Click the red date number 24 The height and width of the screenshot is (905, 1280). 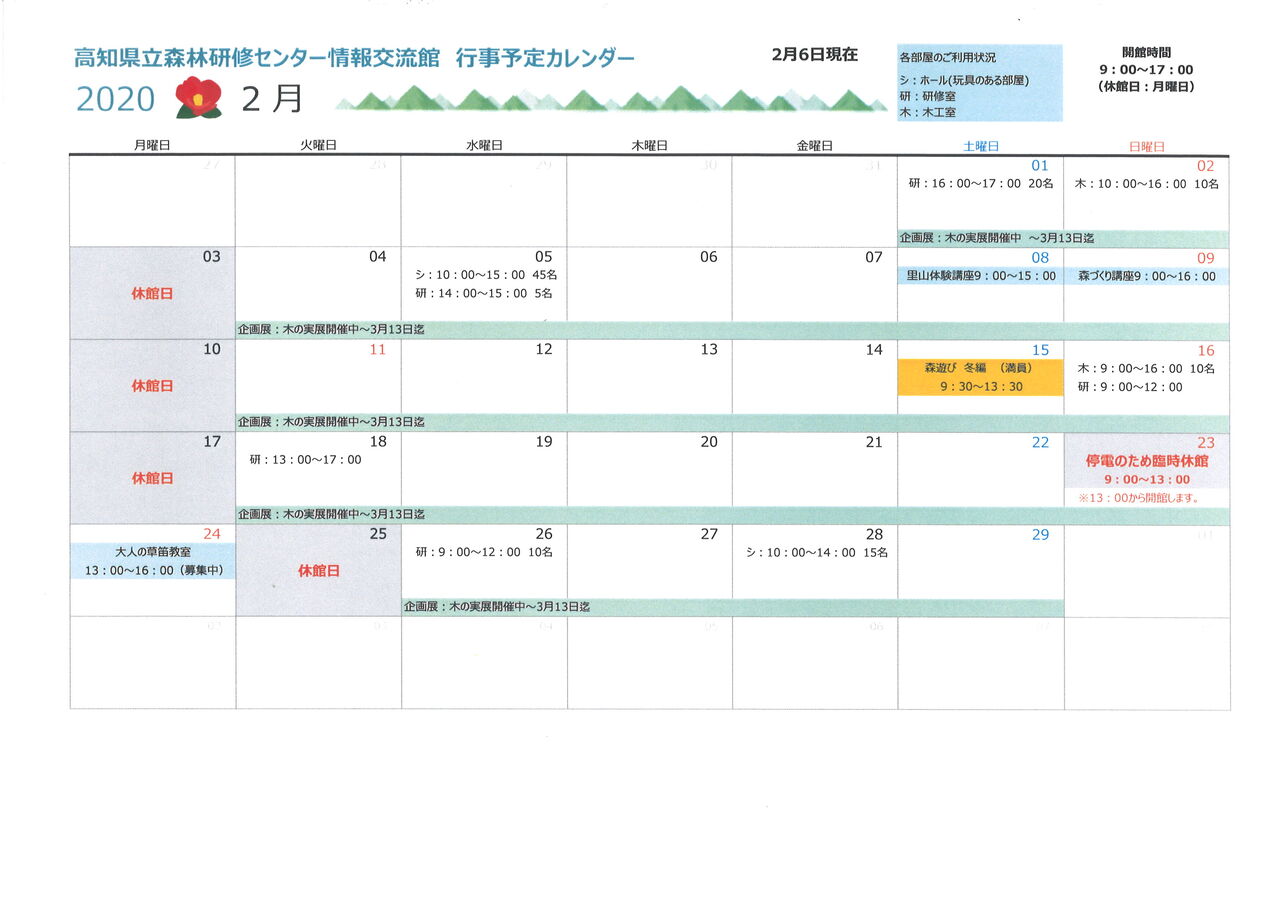(211, 534)
